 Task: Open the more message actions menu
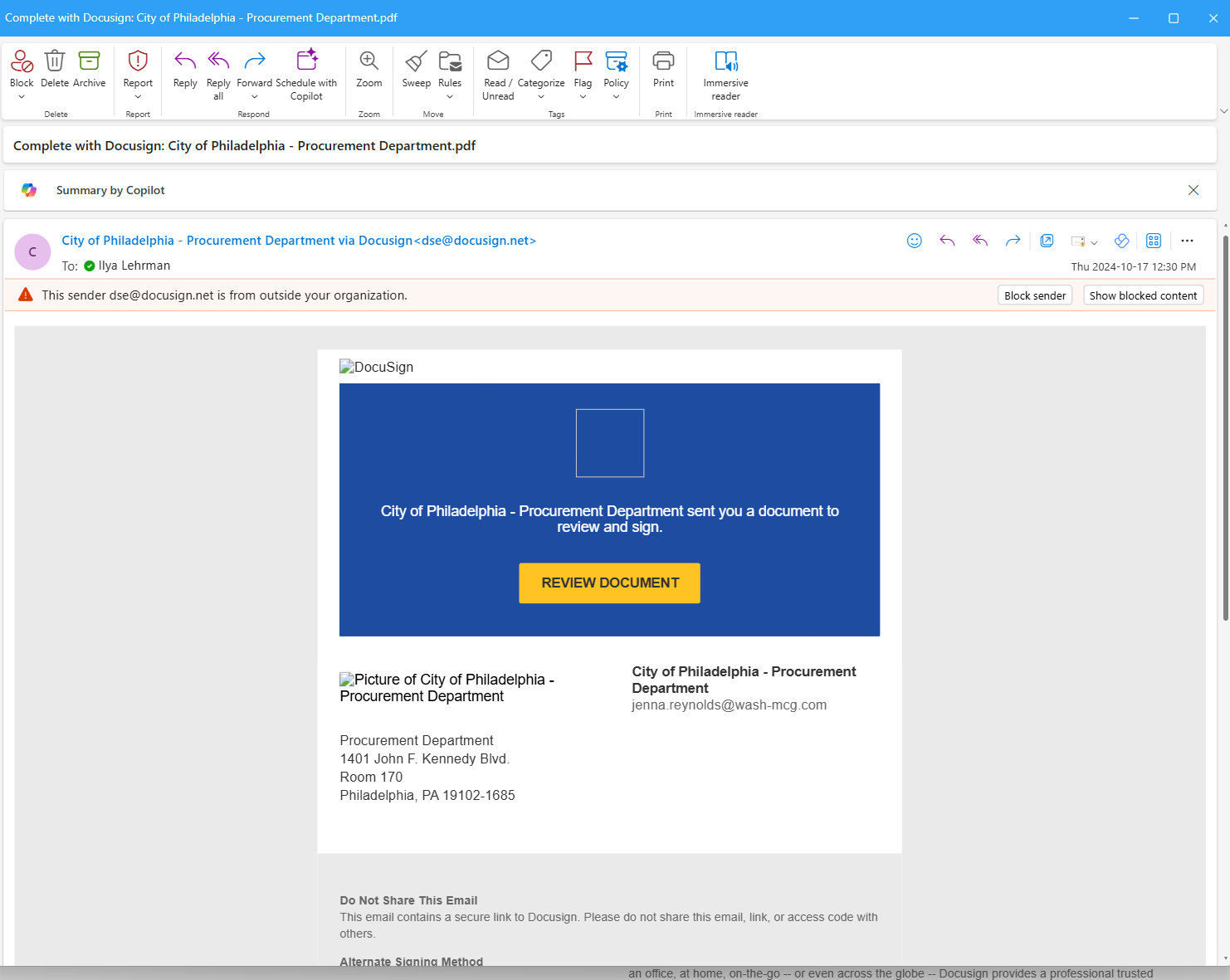pos(1187,241)
